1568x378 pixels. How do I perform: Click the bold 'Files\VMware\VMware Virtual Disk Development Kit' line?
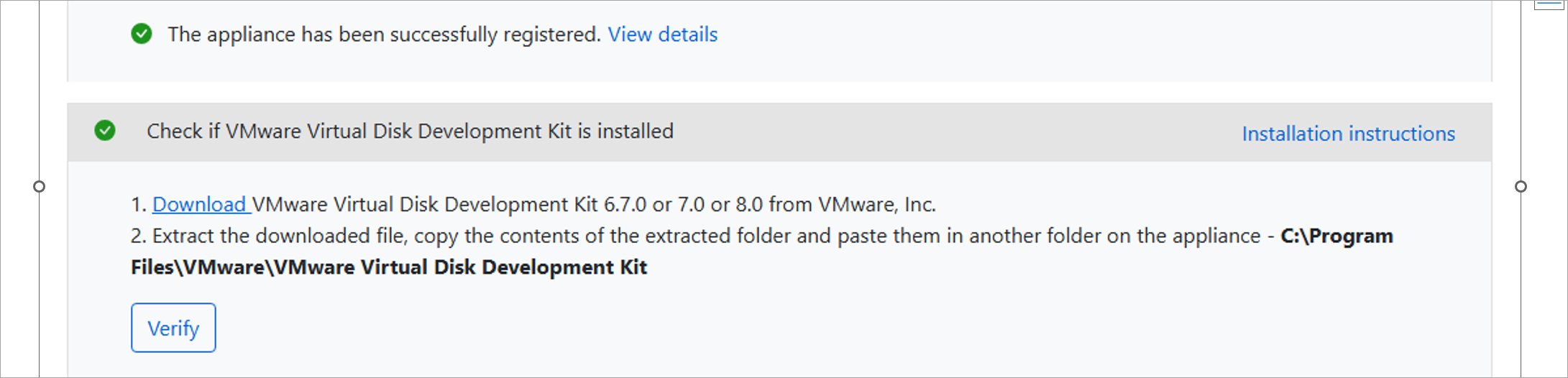point(389,267)
